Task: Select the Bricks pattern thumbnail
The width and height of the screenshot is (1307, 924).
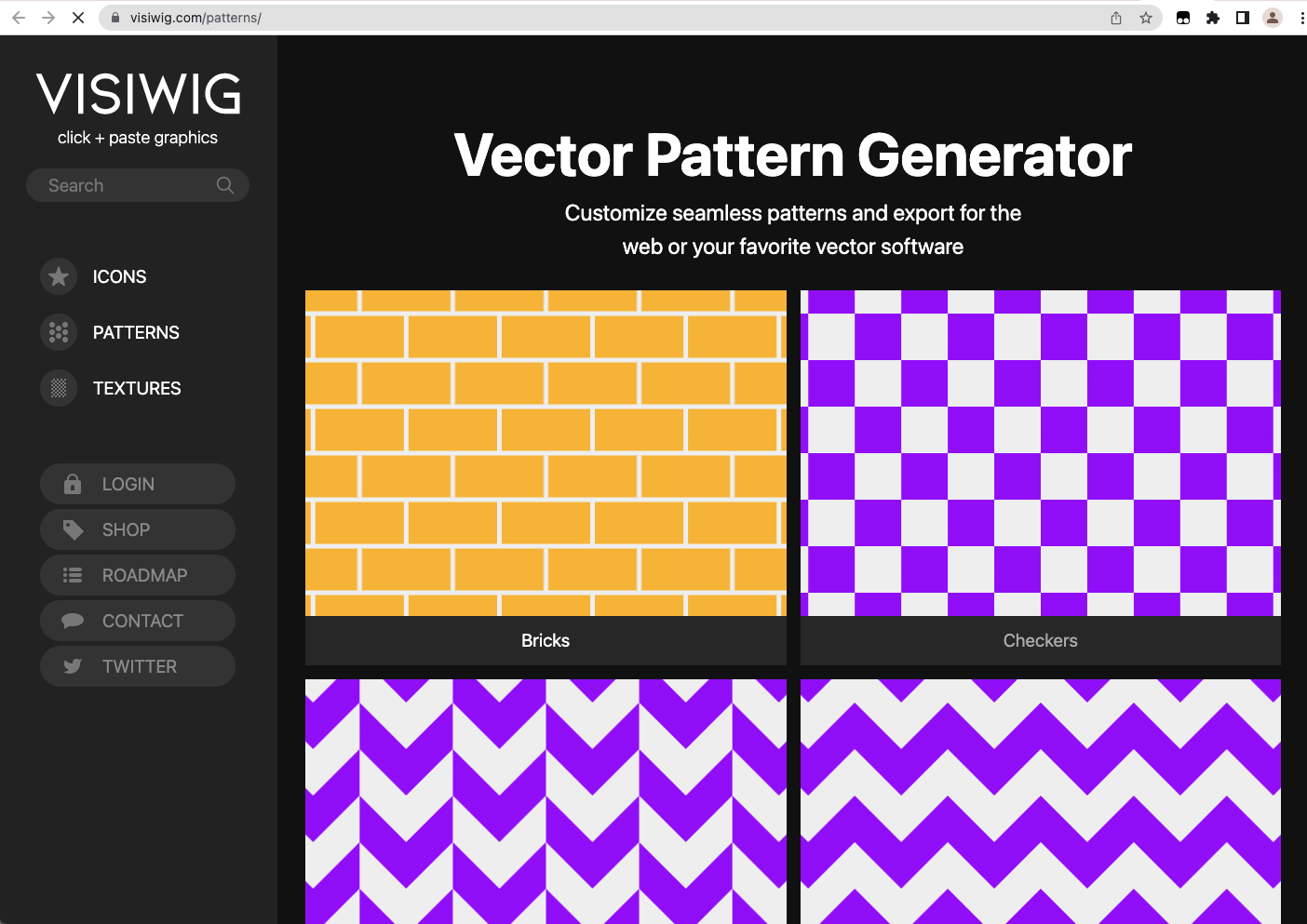Action: coord(546,453)
